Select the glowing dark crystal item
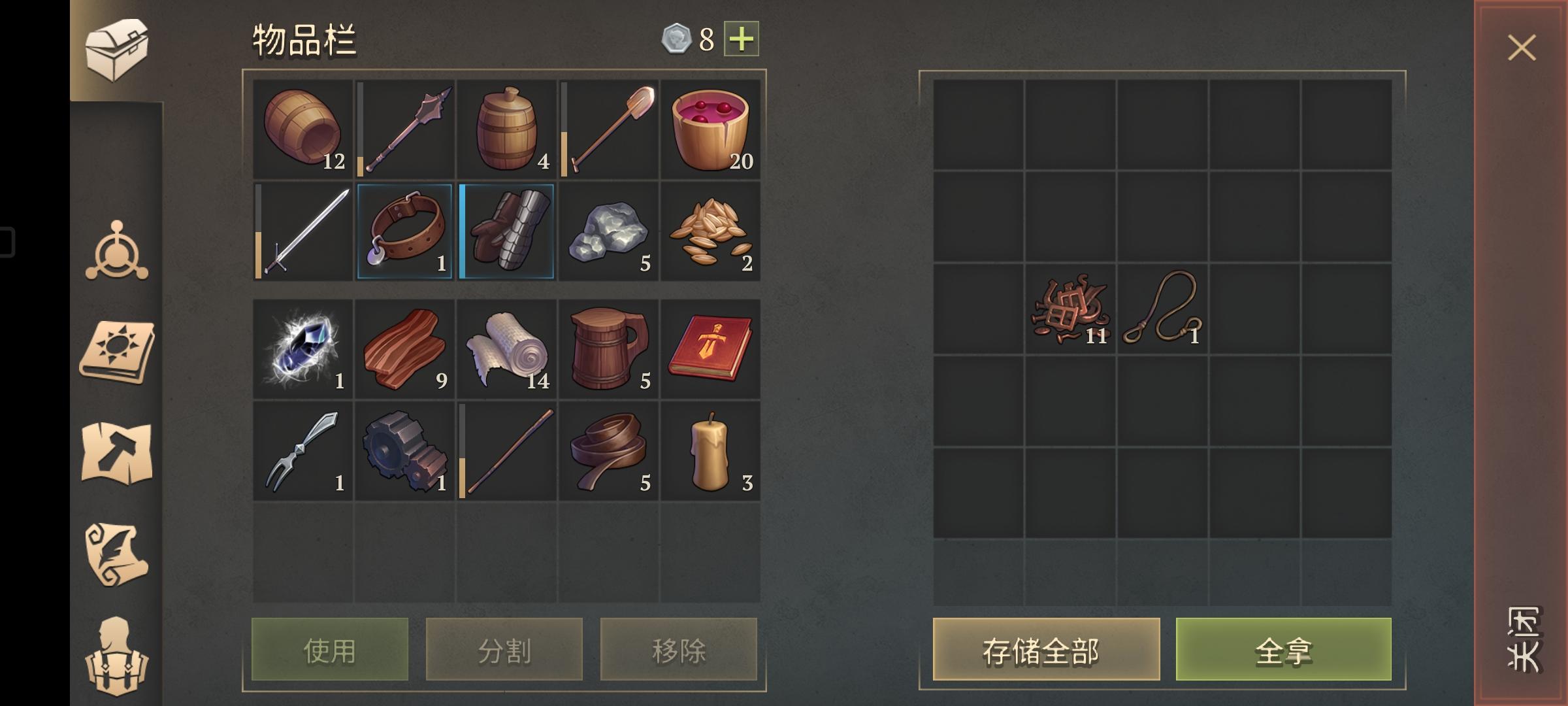Image resolution: width=1568 pixels, height=706 pixels. 303,349
